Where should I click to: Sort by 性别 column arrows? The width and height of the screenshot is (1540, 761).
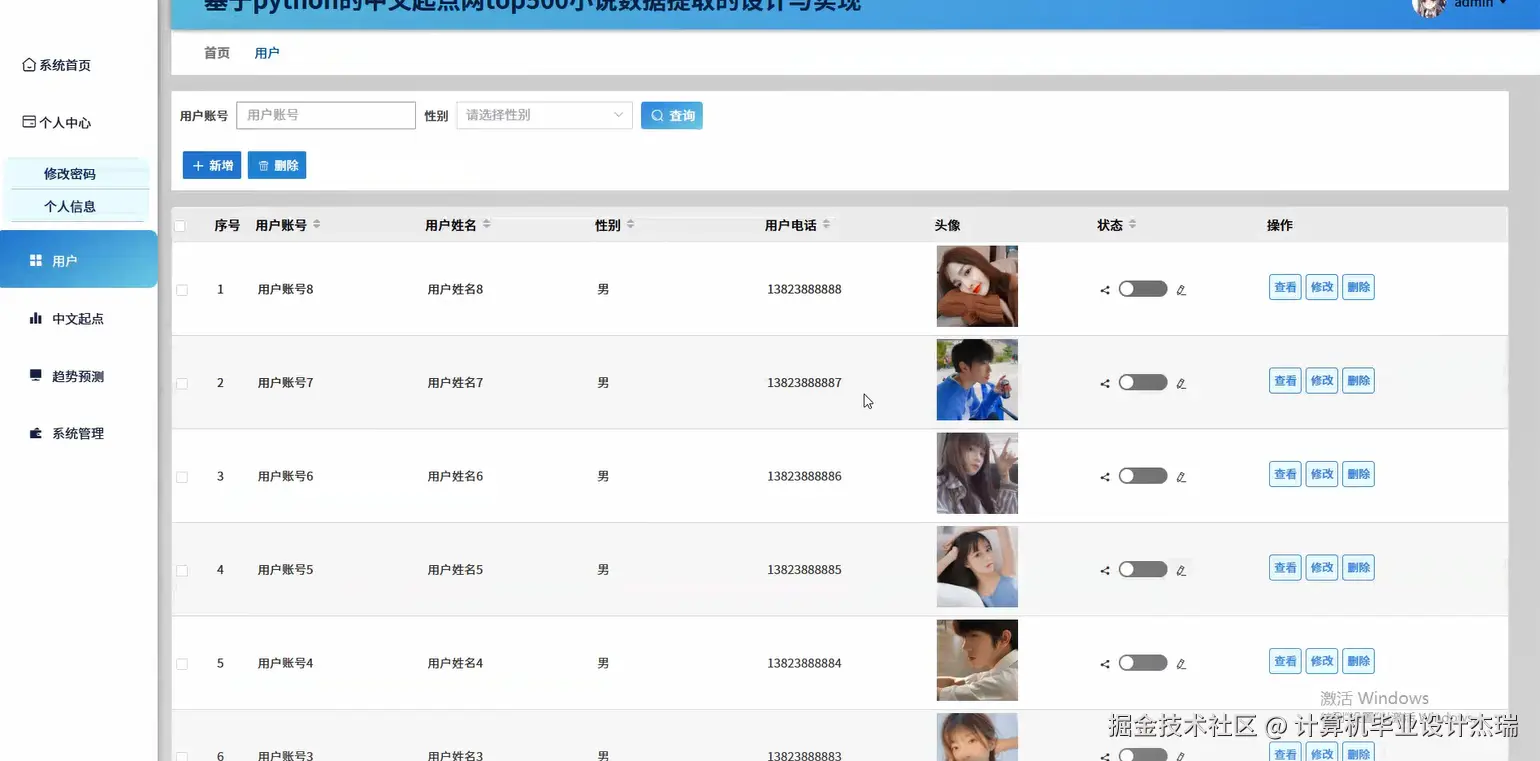[630, 225]
